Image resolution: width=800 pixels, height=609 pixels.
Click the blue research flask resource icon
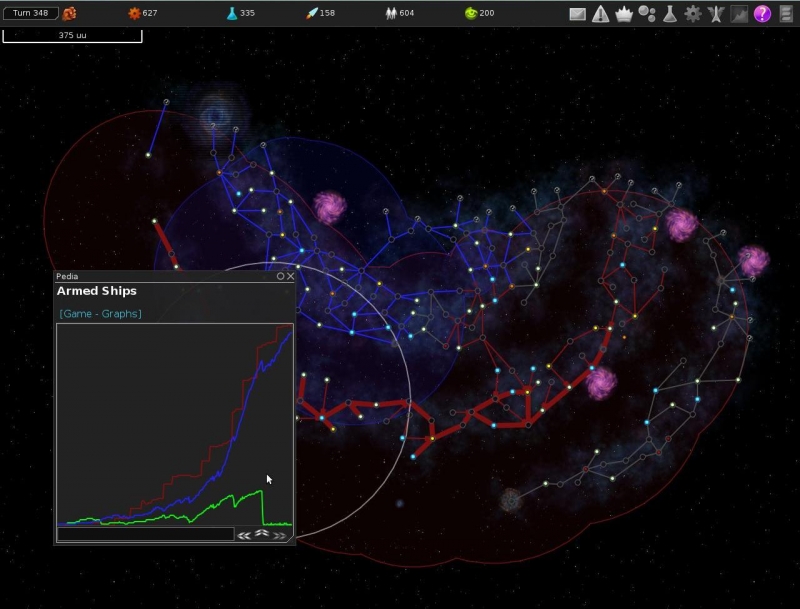coord(232,13)
